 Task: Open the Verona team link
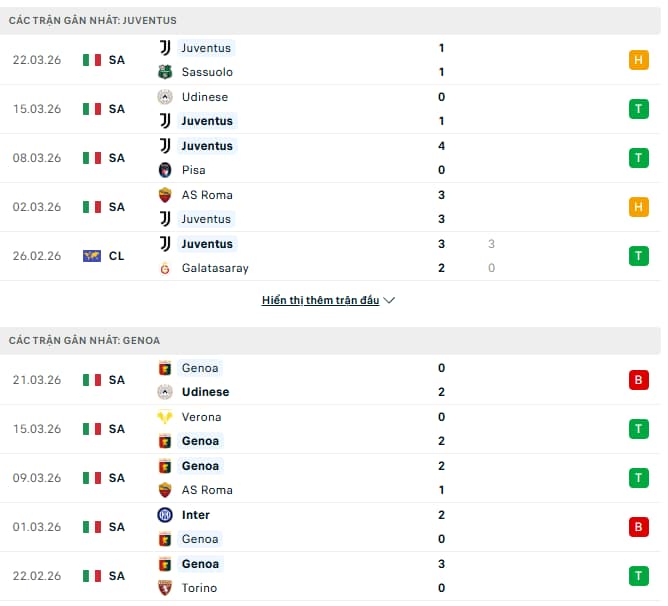(x=202, y=417)
